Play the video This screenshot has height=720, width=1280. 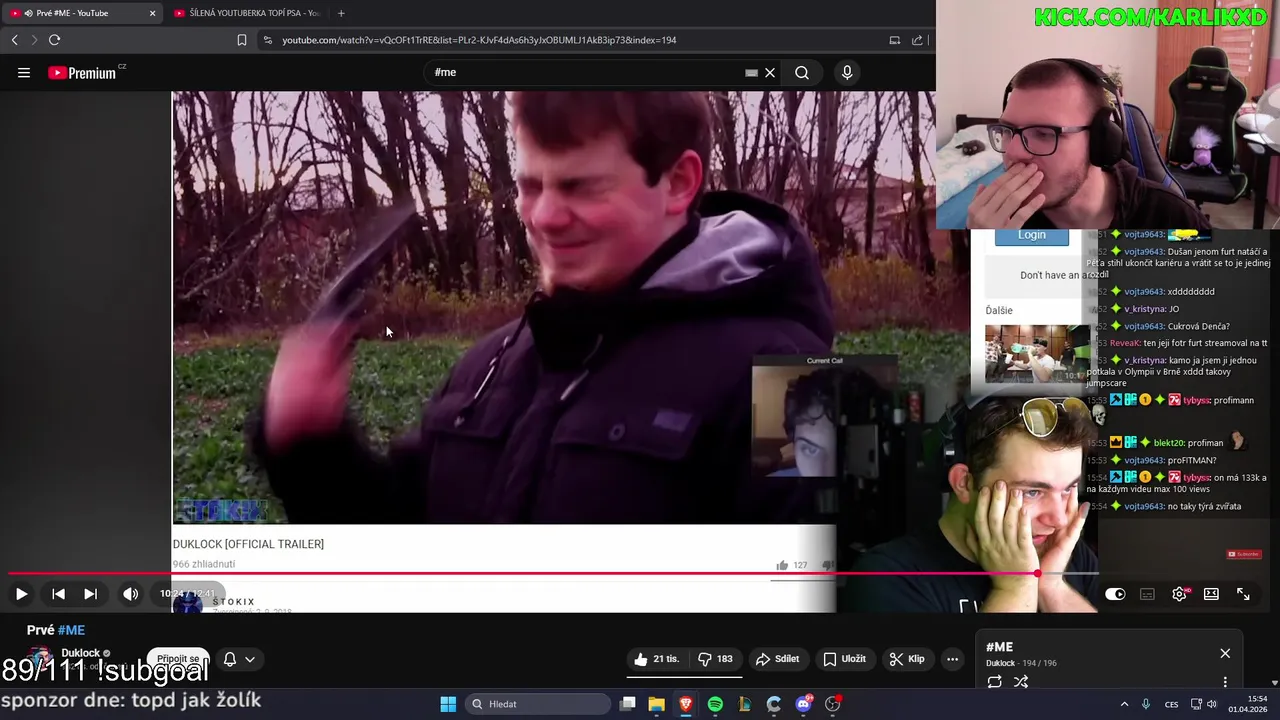[x=21, y=594]
